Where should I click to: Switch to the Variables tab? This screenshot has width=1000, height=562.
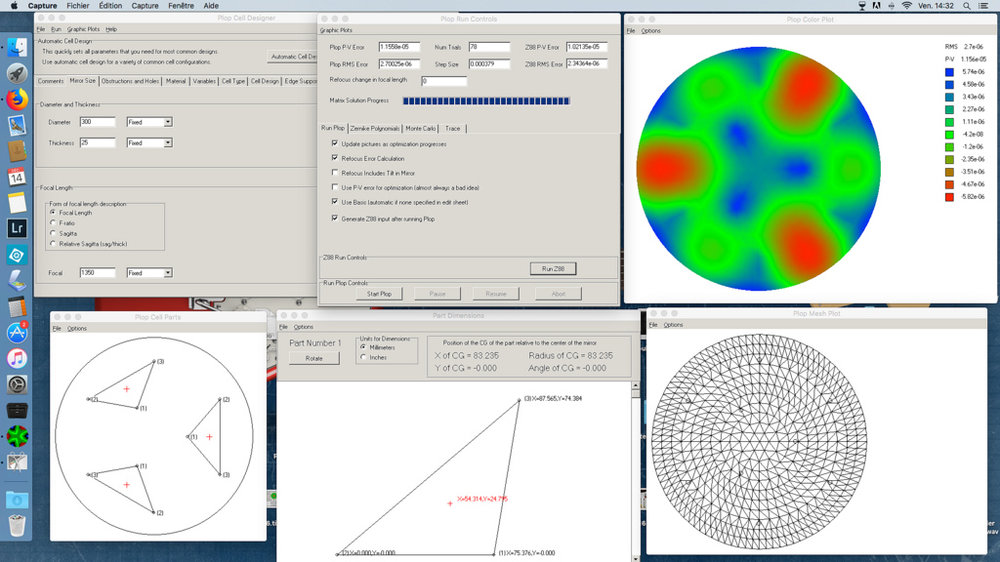[204, 81]
